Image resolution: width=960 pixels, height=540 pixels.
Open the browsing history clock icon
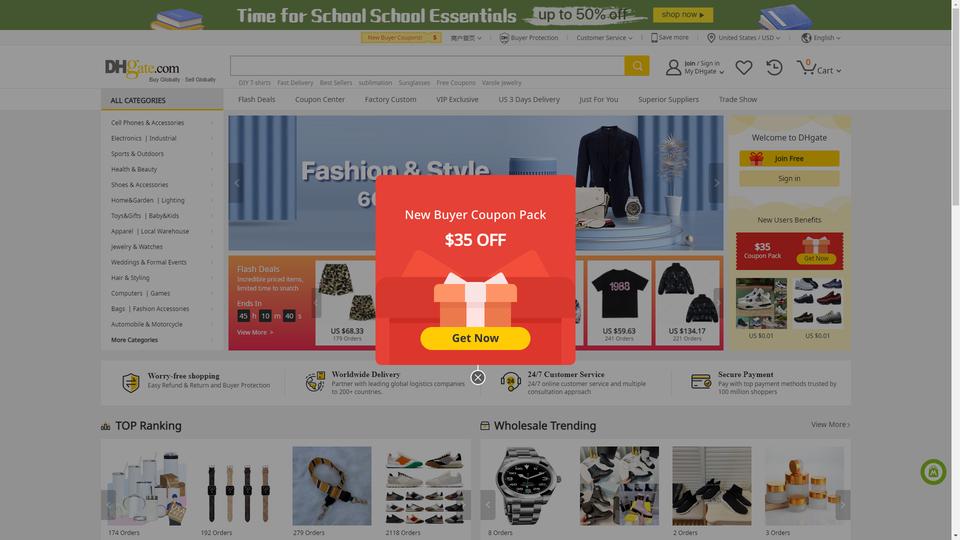pyautogui.click(x=774, y=67)
